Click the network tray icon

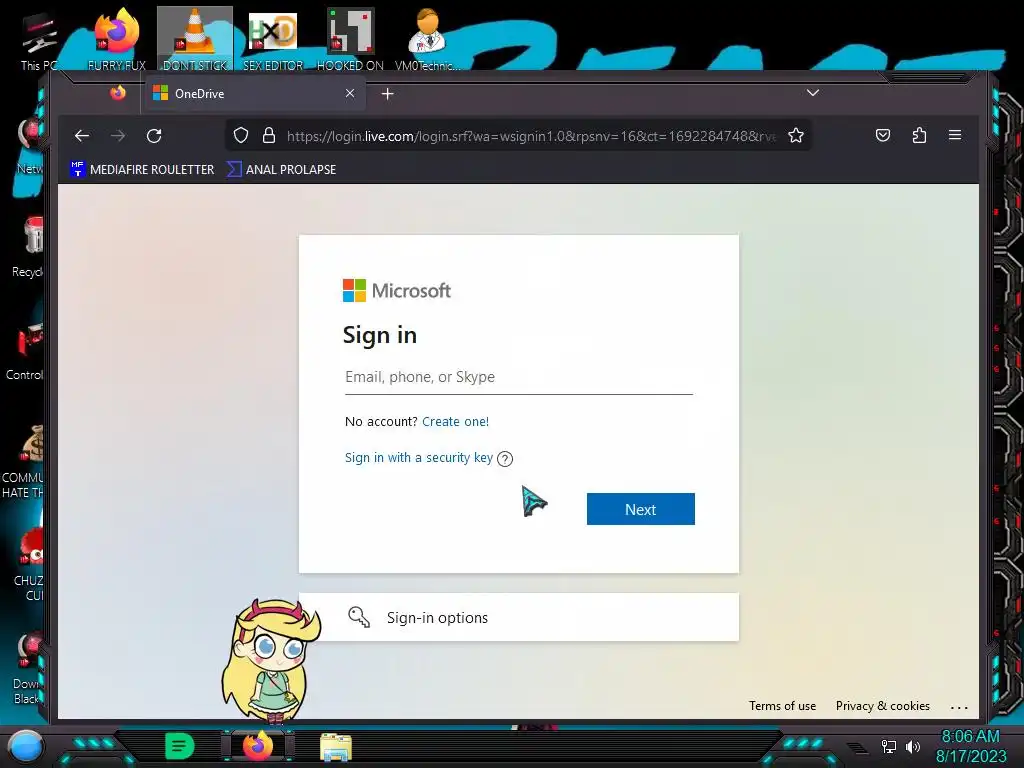[889, 746]
